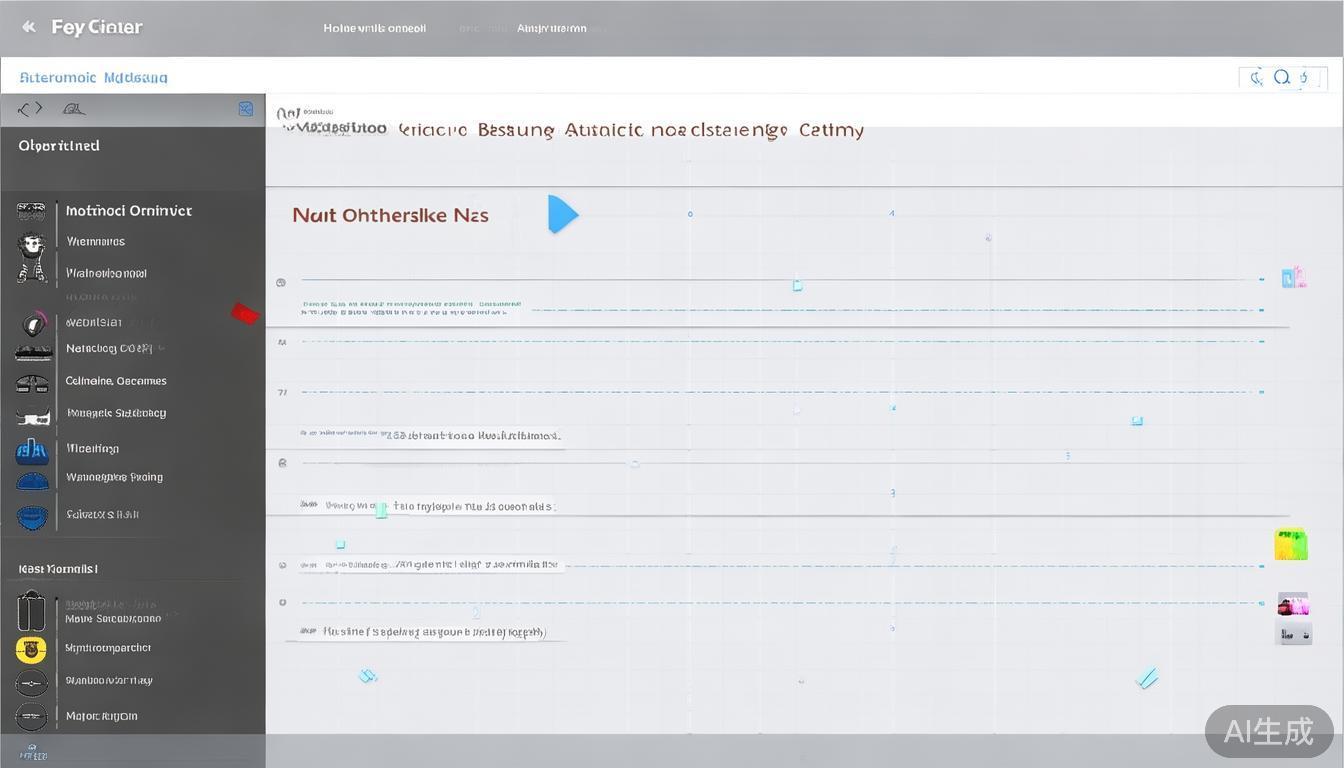Select 'Celmaine, Oecames' sidebar entry
This screenshot has width=1344, height=768.
pos(116,381)
